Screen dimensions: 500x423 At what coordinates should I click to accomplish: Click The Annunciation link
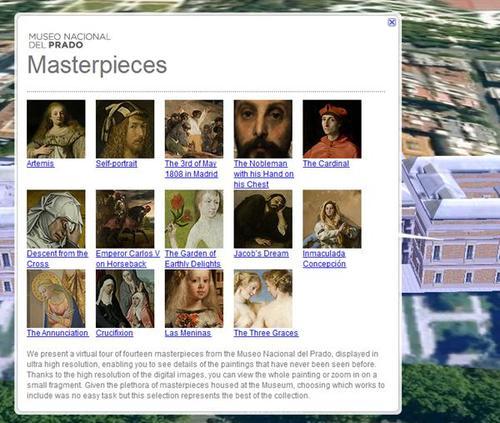58,333
